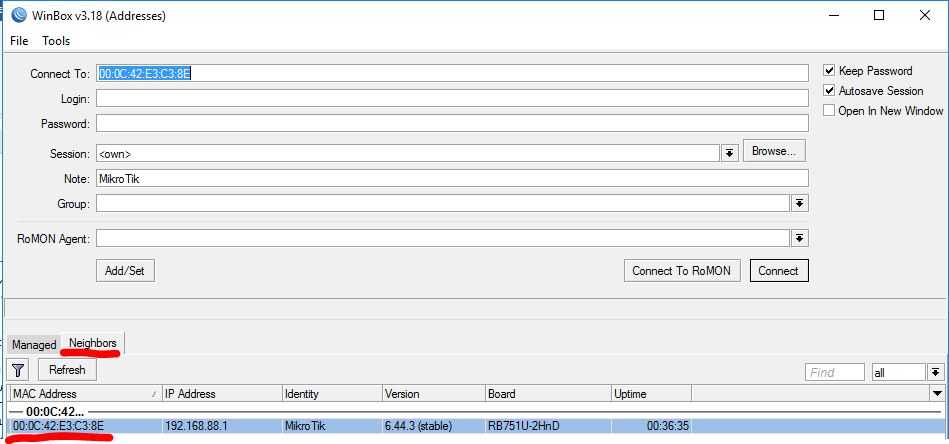The image size is (949, 444).
Task: Toggle the Autosave Session checkbox
Action: click(829, 91)
